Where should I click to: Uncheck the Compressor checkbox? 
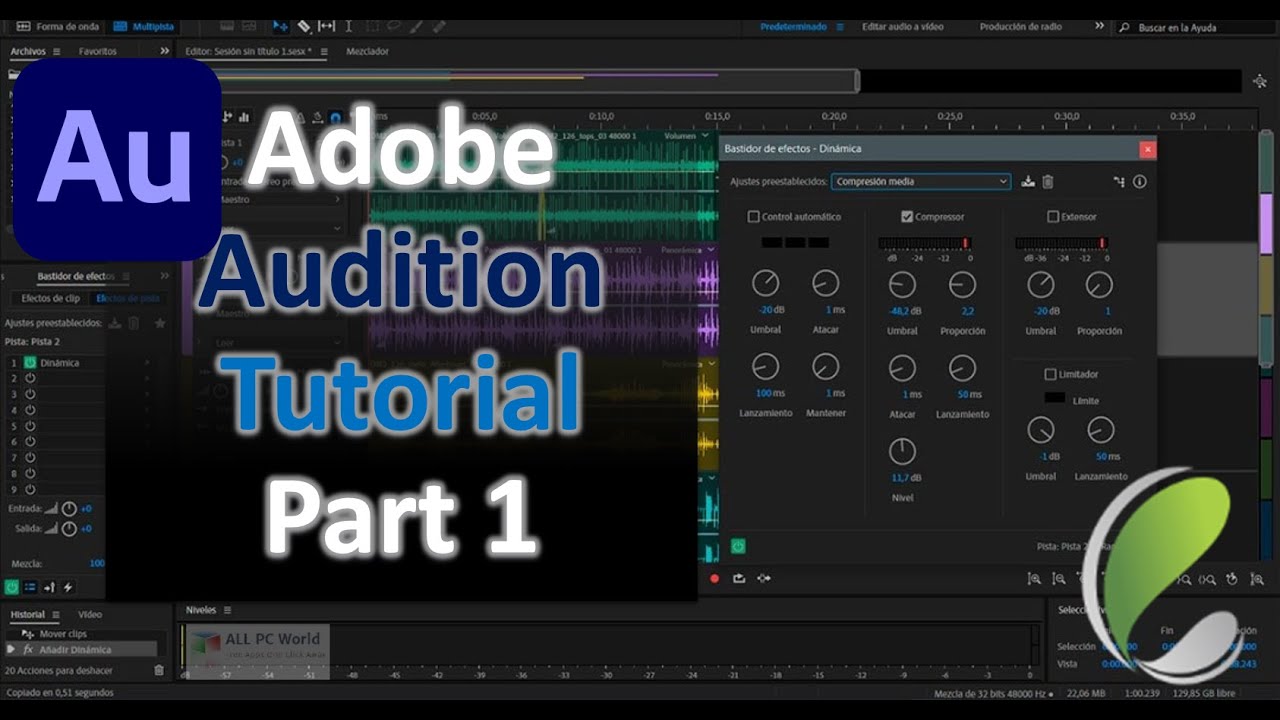pyautogui.click(x=907, y=216)
